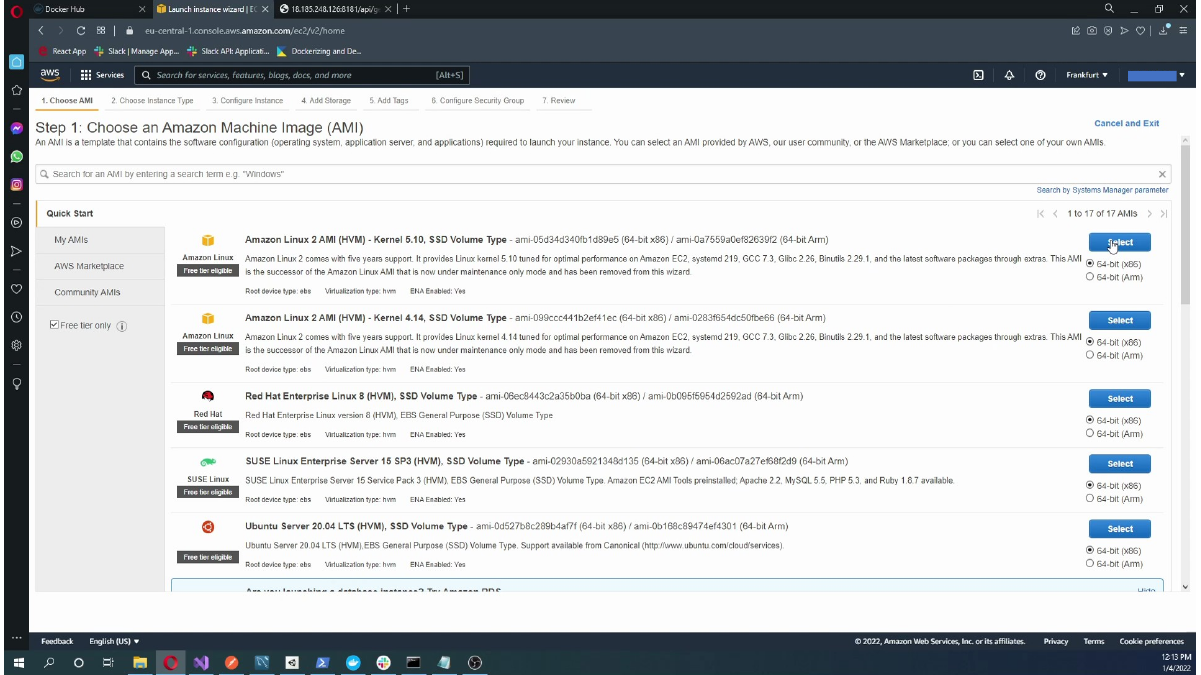
Task: Switch to step 7 Review
Action: pyautogui.click(x=559, y=101)
